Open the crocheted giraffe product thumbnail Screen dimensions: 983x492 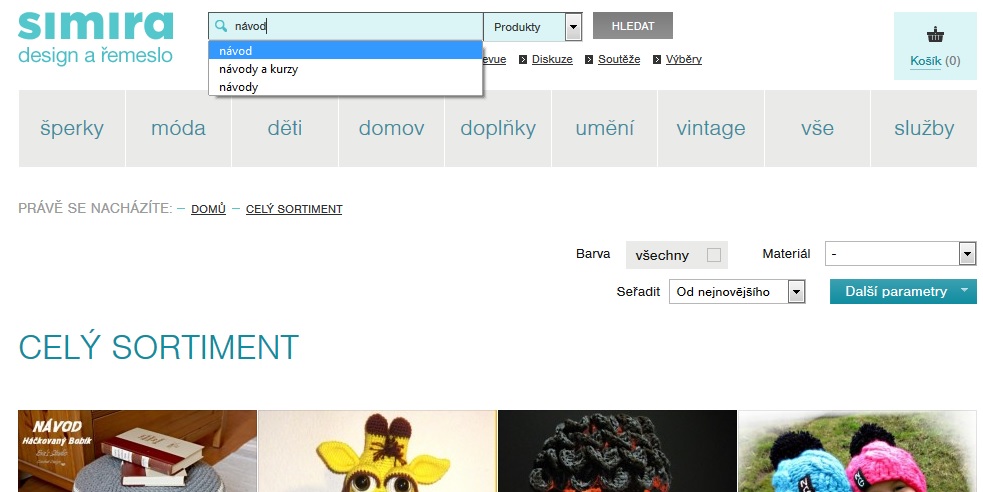point(377,451)
